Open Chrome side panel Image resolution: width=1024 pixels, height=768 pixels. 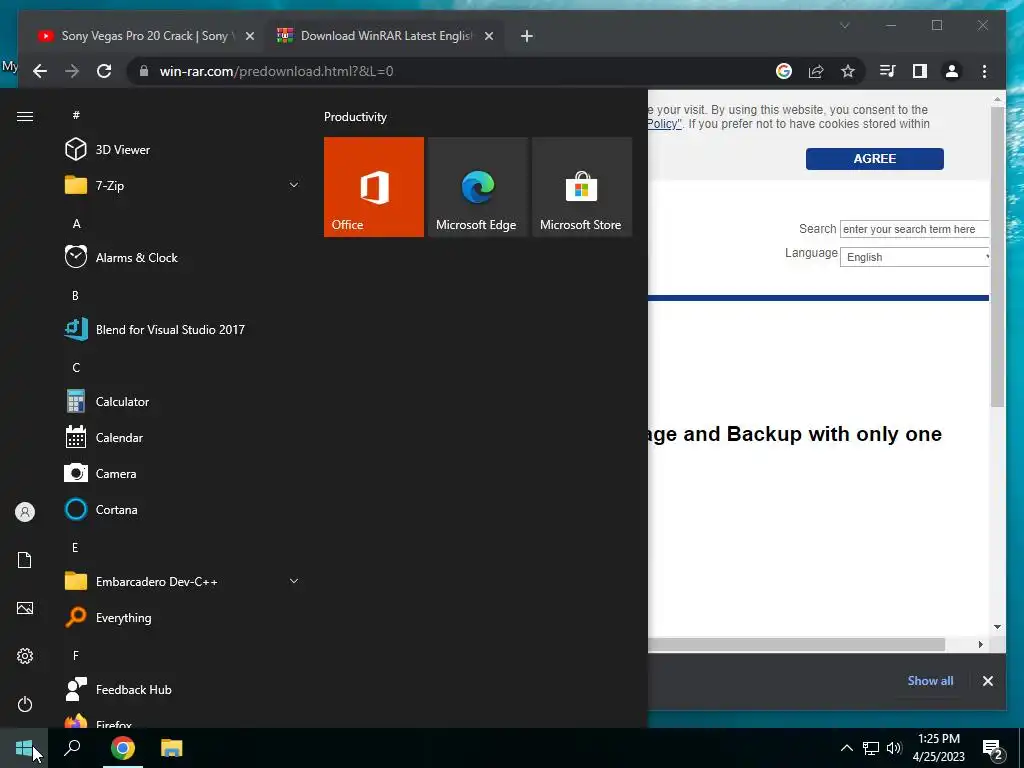920,71
